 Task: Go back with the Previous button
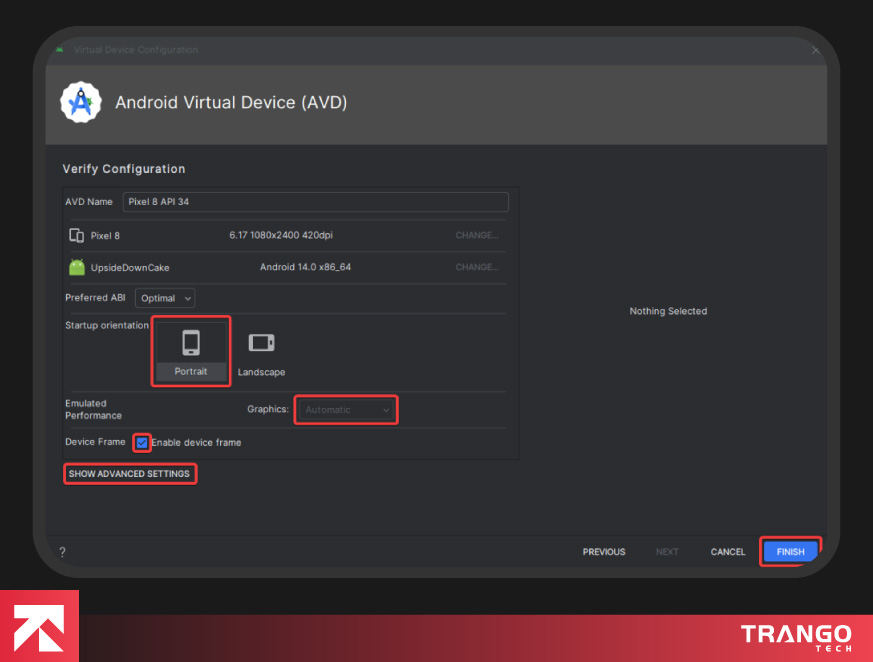point(604,552)
